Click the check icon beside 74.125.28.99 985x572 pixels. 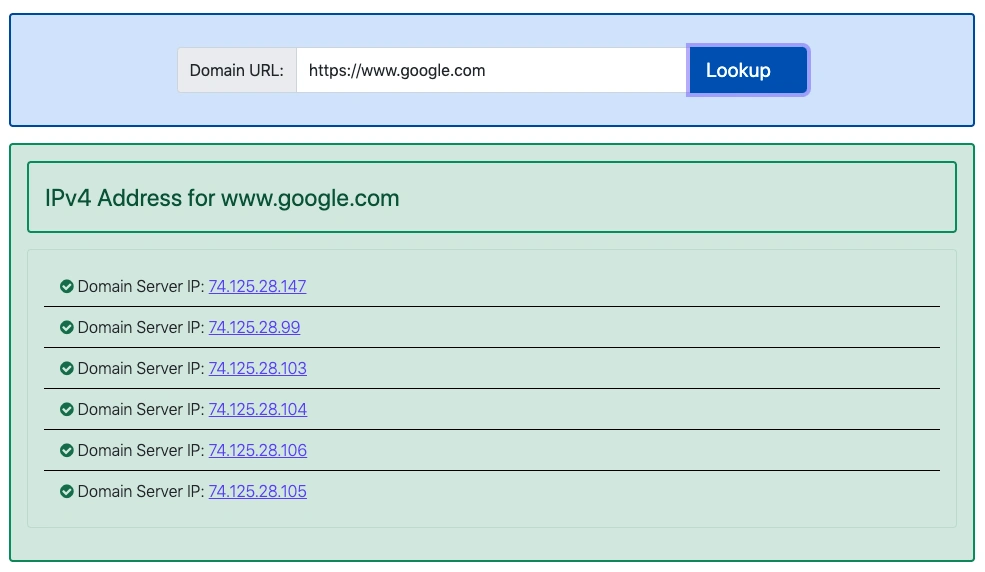(67, 328)
